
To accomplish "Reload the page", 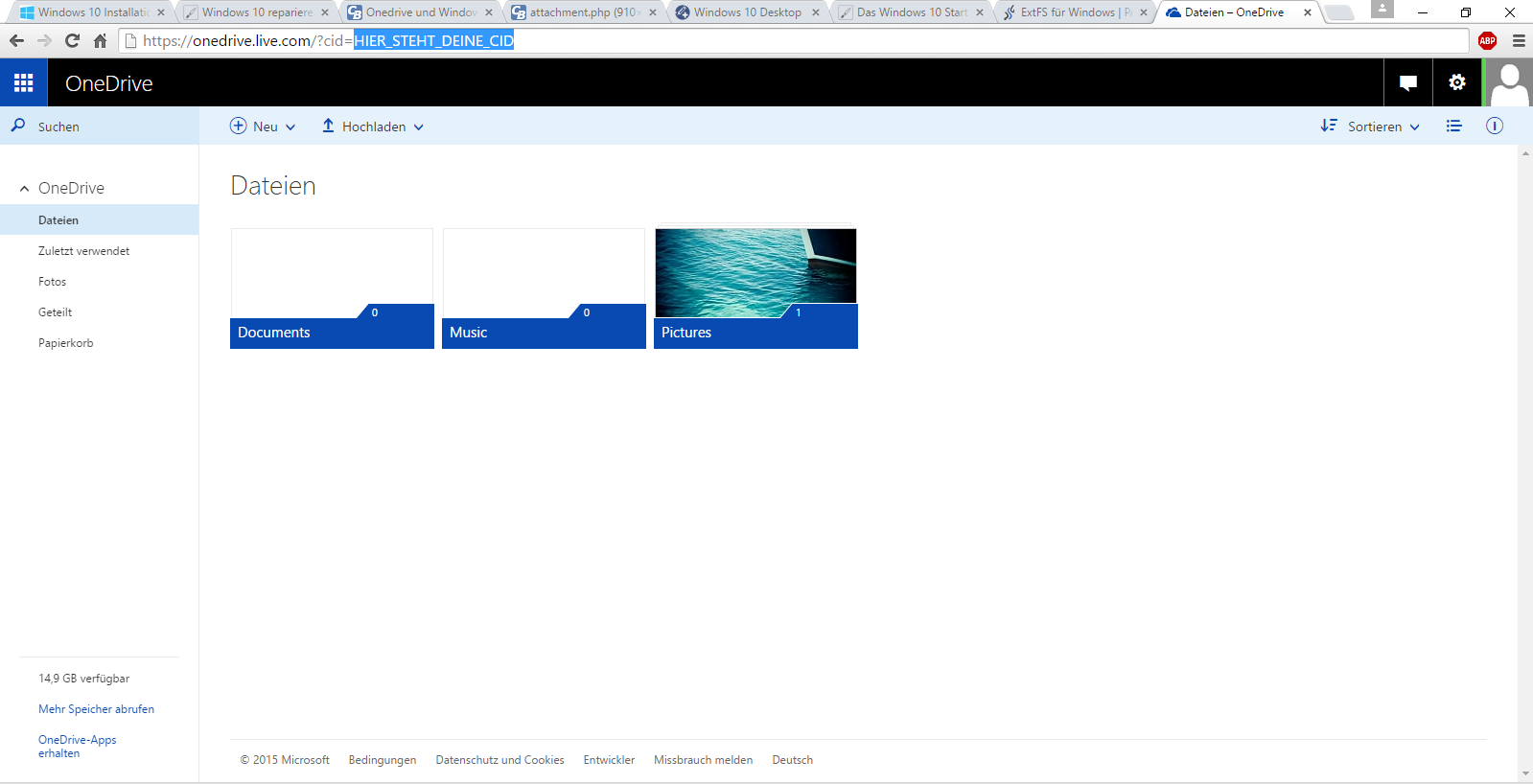I will pyautogui.click(x=72, y=40).
